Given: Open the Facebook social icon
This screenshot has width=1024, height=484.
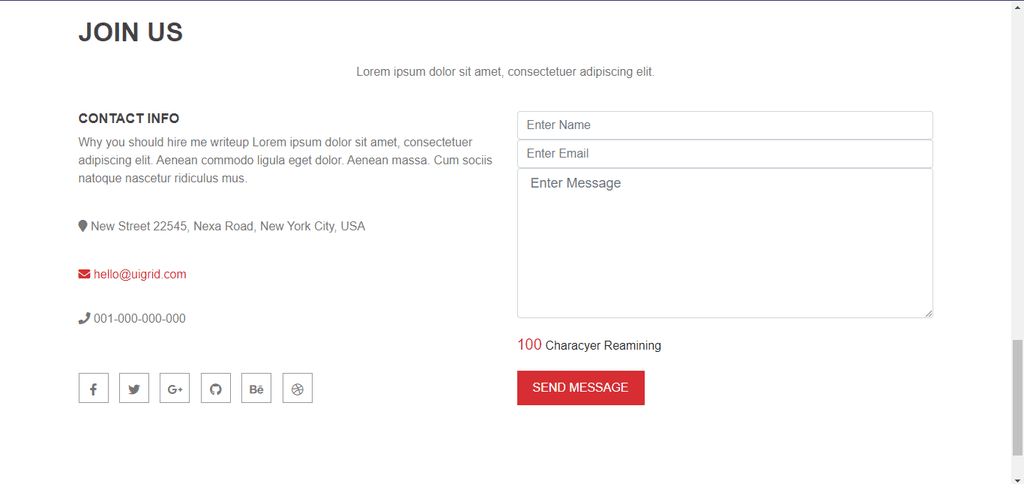Looking at the screenshot, I should [x=93, y=388].
